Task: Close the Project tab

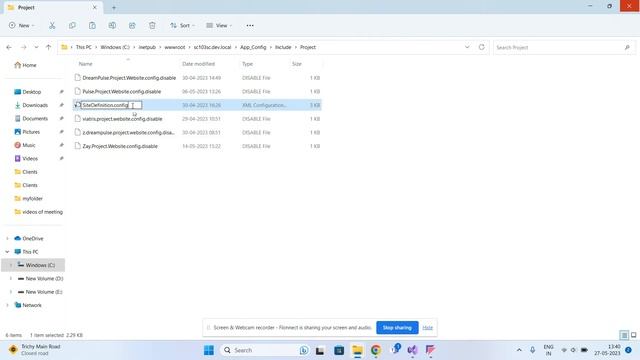Action: (x=95, y=7)
